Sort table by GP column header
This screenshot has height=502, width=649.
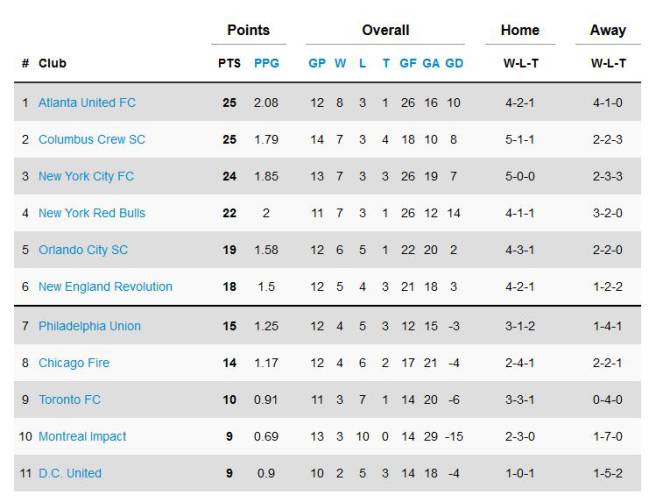pyautogui.click(x=317, y=63)
